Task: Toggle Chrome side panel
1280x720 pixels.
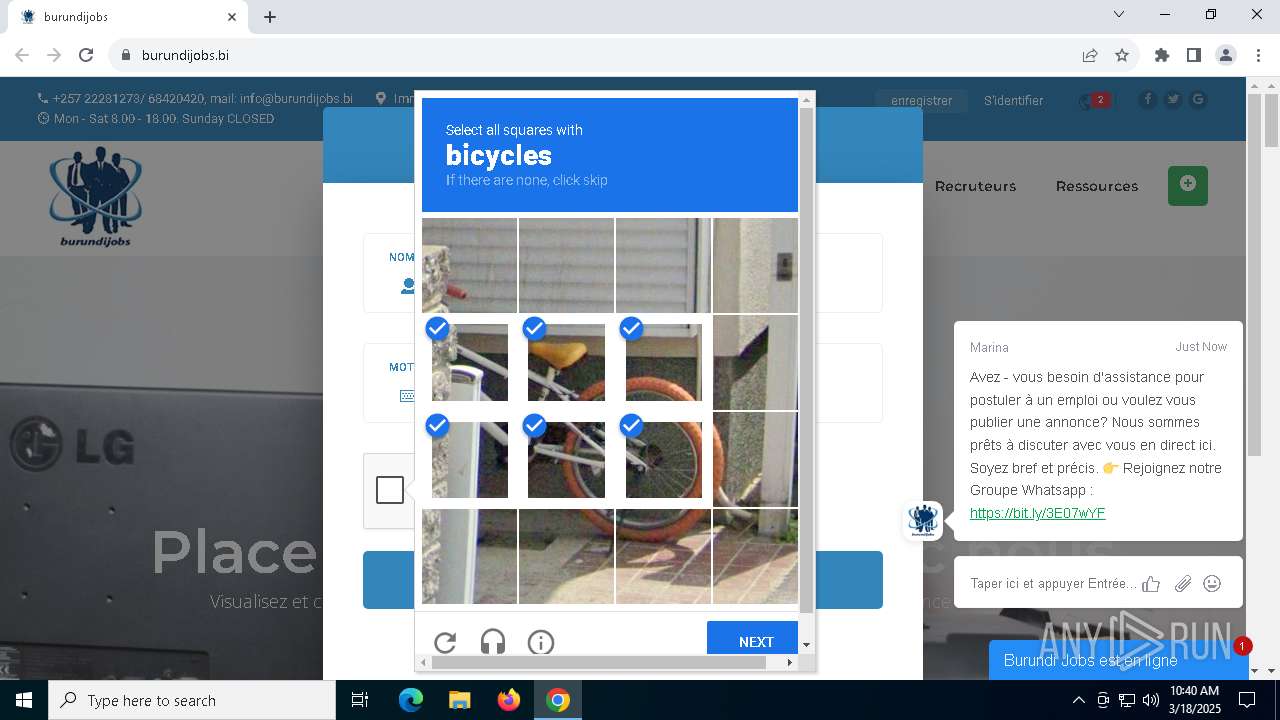Action: pos(1194,55)
